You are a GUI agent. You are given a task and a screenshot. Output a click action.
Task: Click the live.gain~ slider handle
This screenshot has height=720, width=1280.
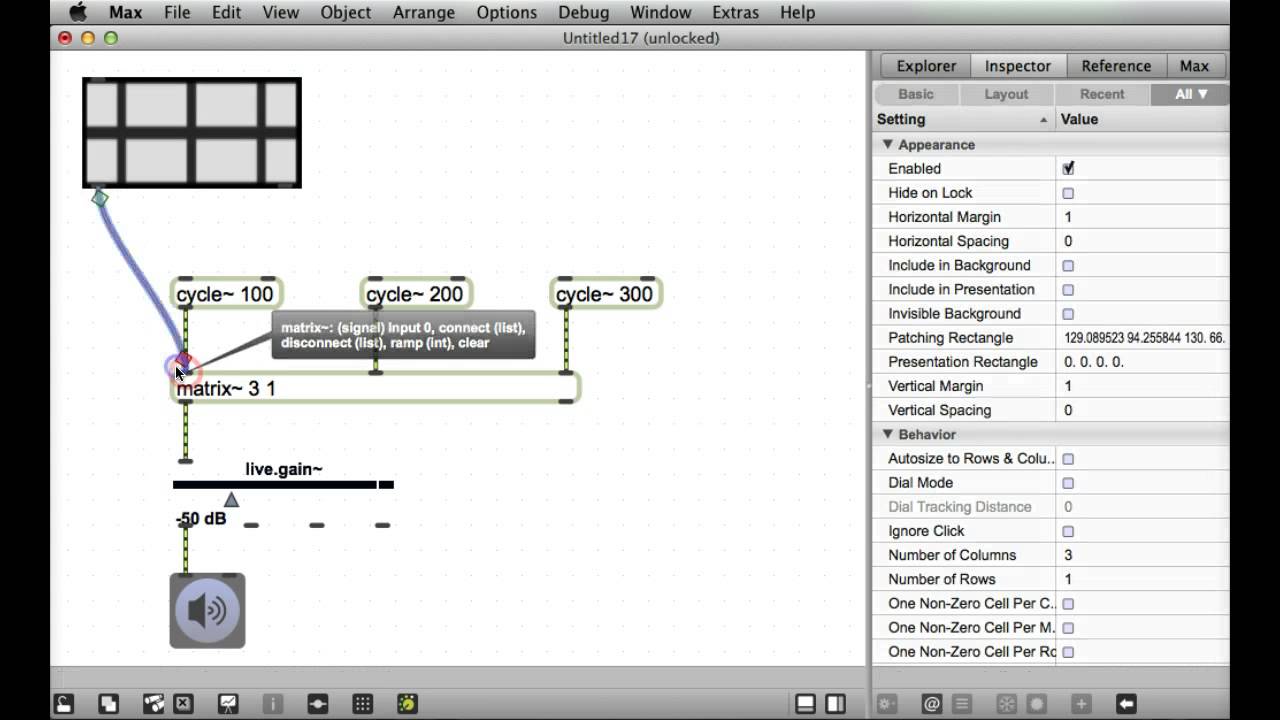(231, 499)
